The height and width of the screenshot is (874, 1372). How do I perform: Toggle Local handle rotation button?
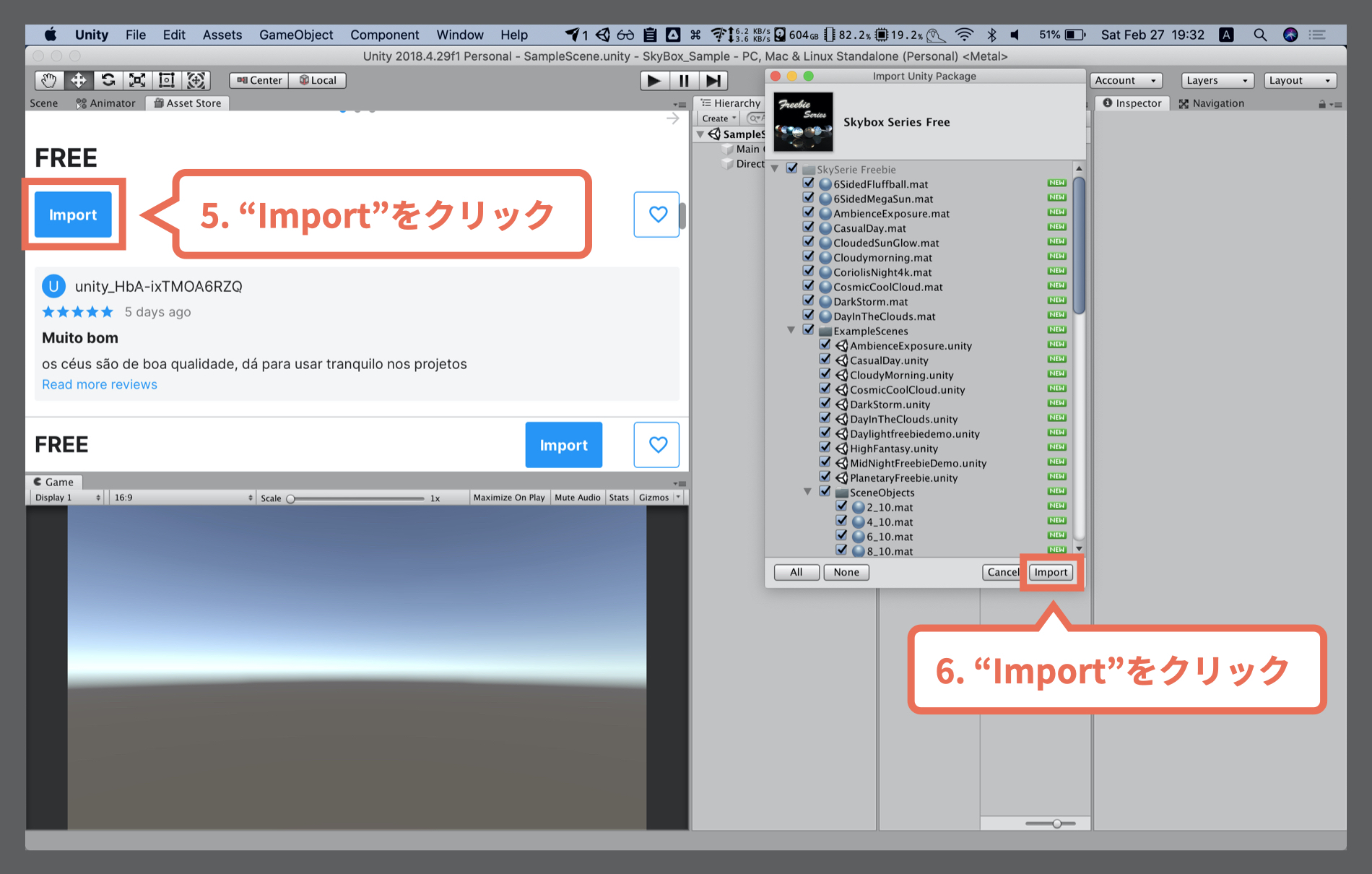pos(318,80)
